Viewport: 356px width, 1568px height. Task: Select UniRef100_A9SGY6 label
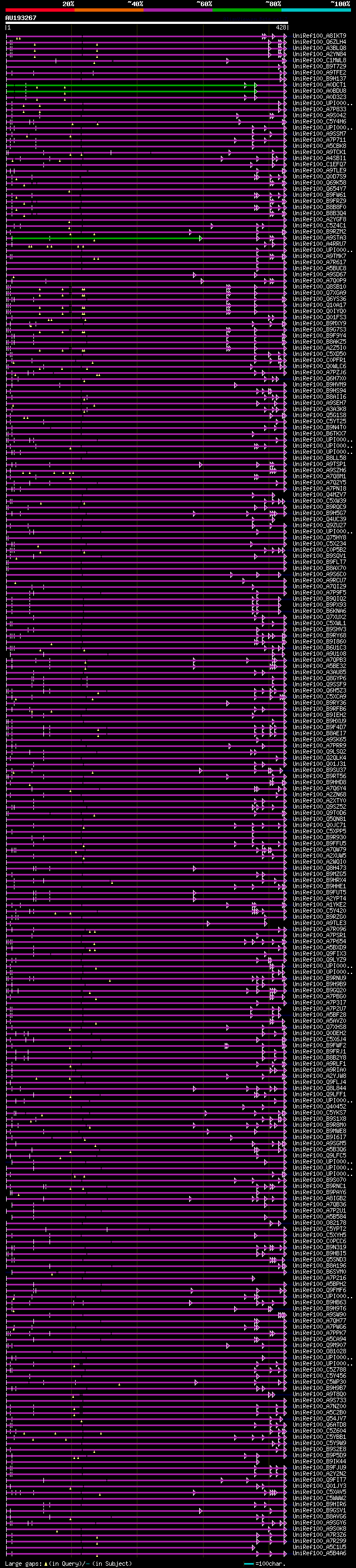(x=319, y=1522)
